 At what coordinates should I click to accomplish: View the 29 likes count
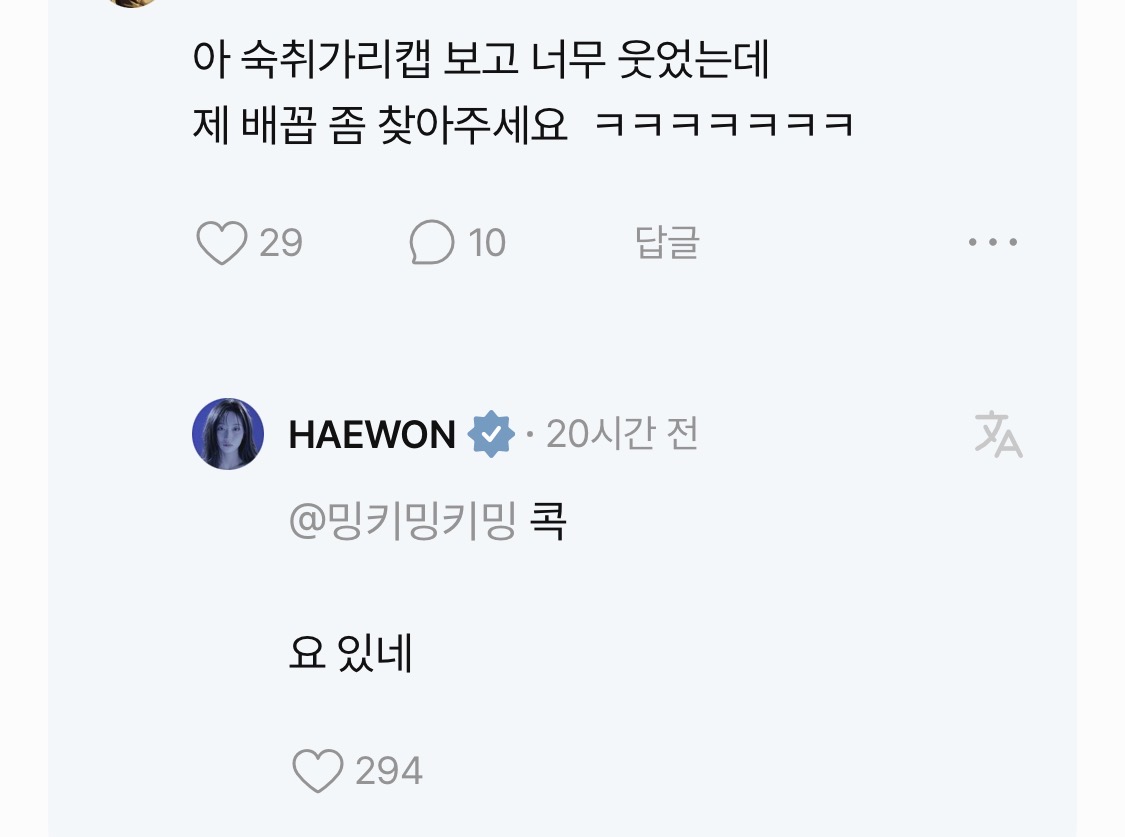coord(281,242)
